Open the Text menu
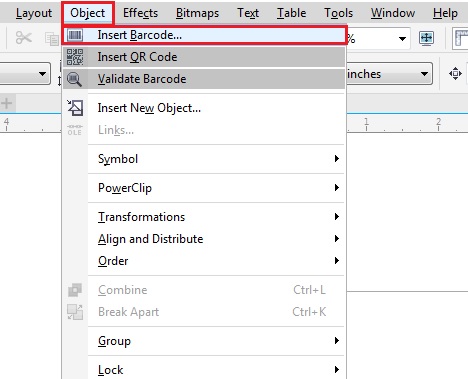The width and height of the screenshot is (468, 379). 248,13
